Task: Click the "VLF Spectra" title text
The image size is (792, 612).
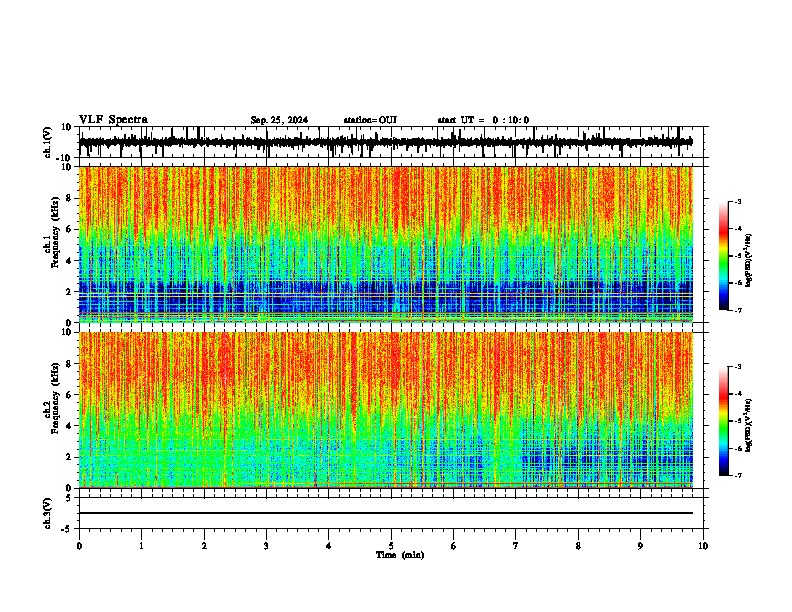Action: (x=113, y=120)
